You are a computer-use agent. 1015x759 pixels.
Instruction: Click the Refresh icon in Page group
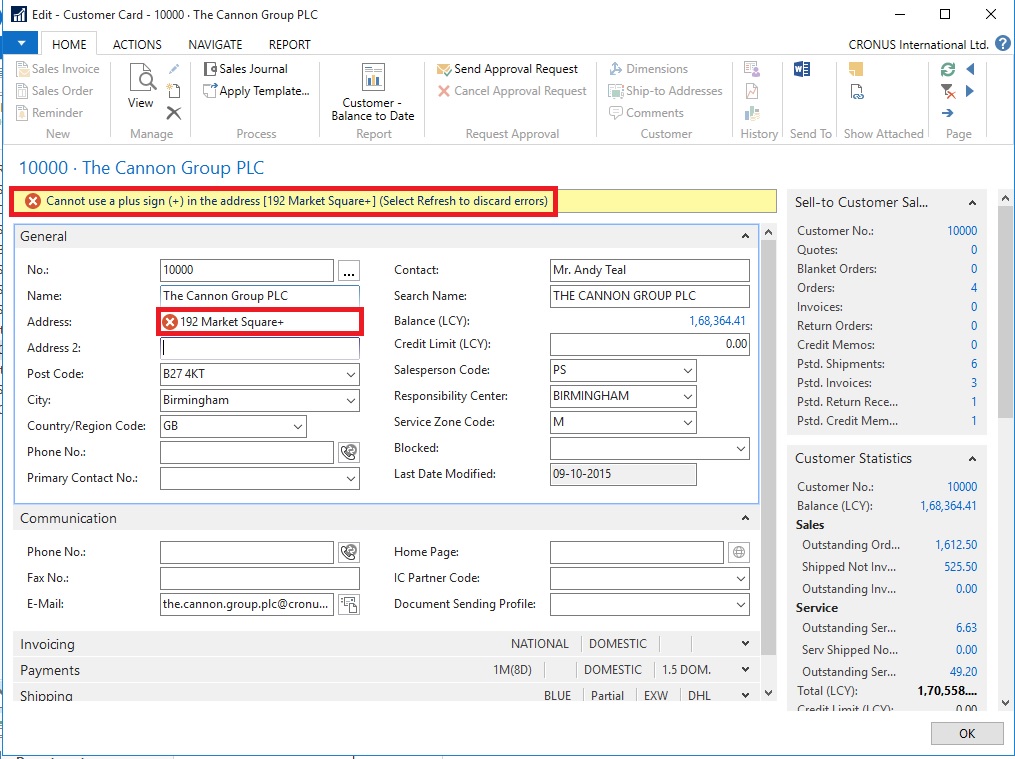948,69
